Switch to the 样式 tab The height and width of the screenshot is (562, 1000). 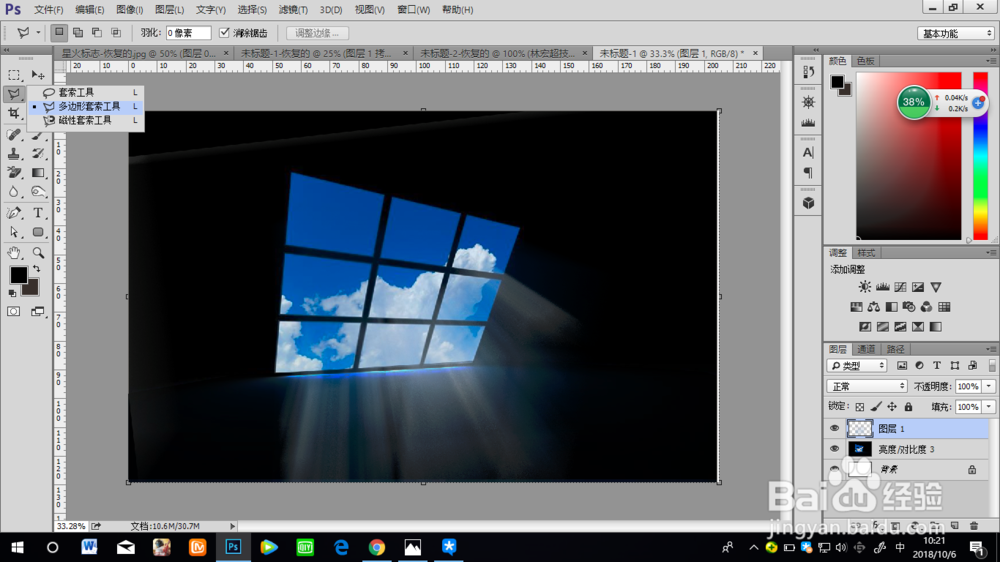865,253
